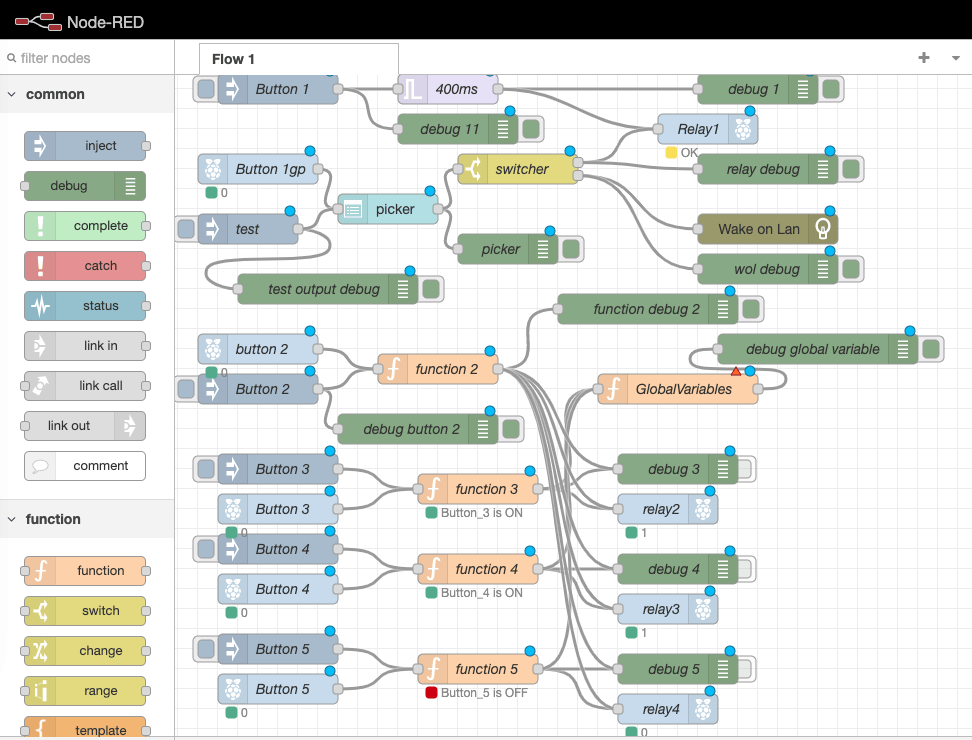Enable the debug 5 node output
This screenshot has height=740, width=972.
click(x=746, y=669)
